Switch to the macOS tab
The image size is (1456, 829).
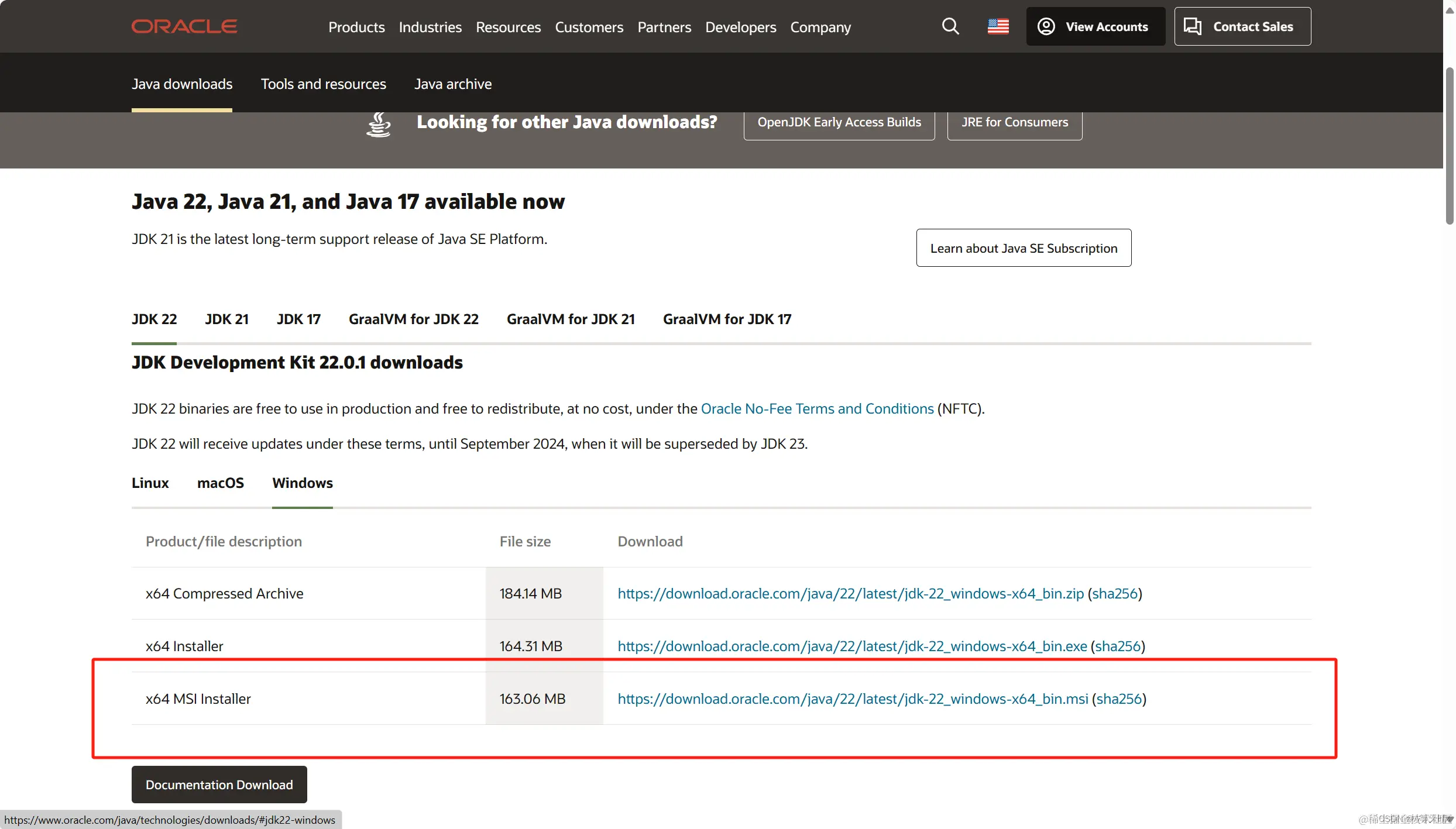click(x=220, y=483)
